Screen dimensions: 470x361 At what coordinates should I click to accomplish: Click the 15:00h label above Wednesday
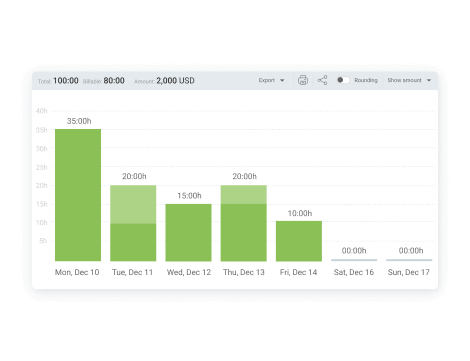(x=189, y=196)
